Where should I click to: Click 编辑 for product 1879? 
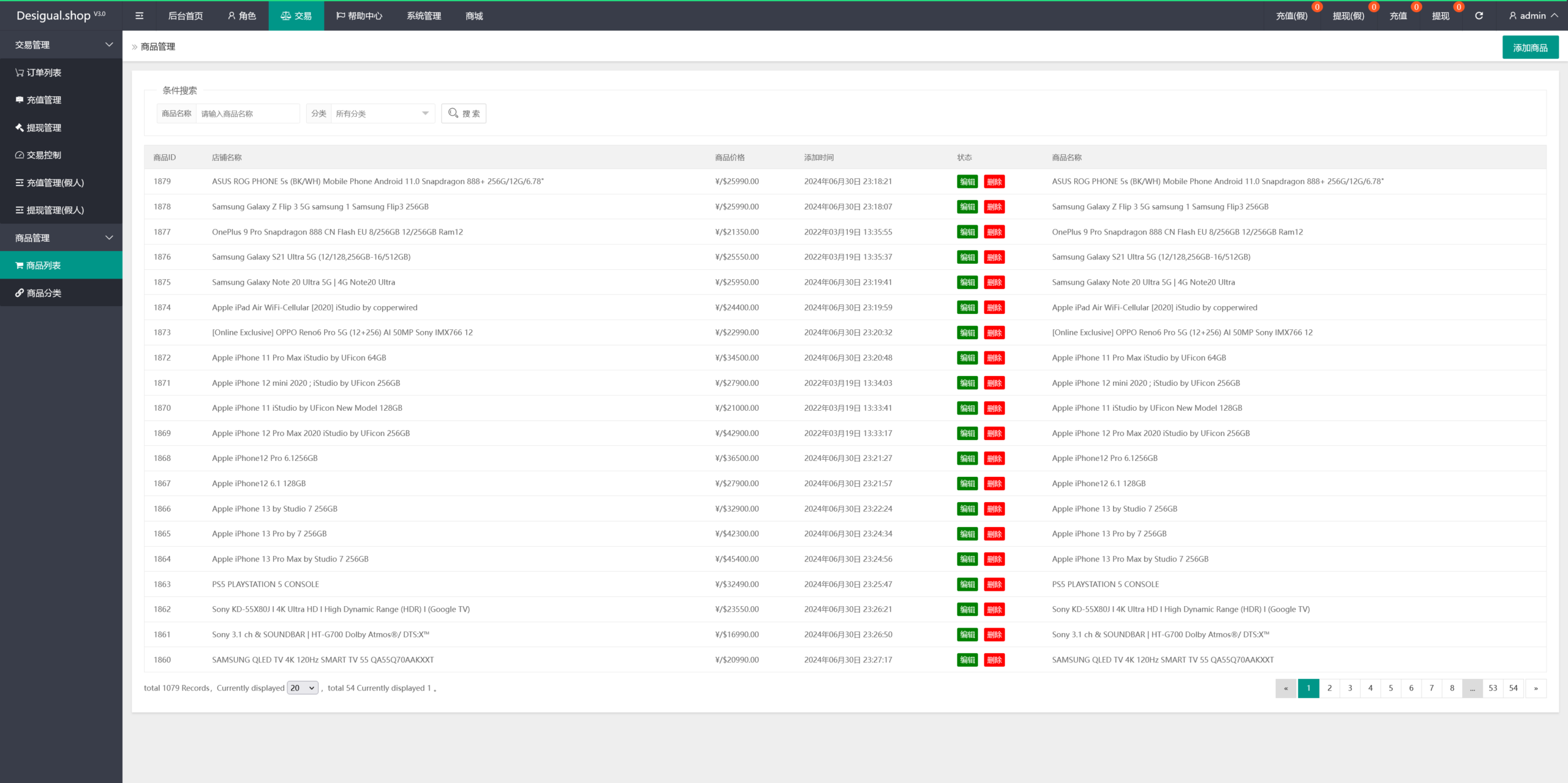click(967, 182)
